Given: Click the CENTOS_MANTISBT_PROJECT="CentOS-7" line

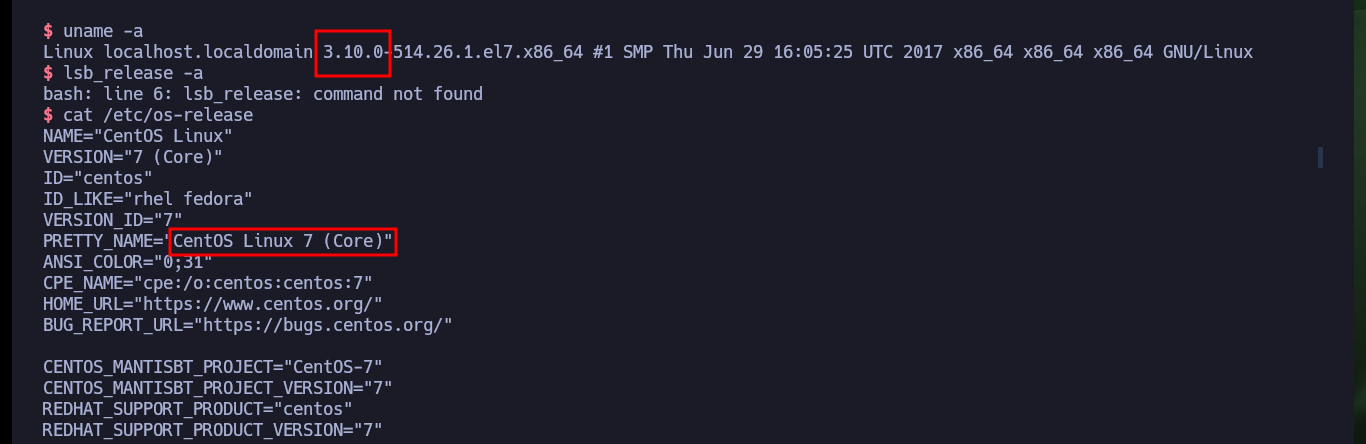Looking at the screenshot, I should pyautogui.click(x=213, y=367).
